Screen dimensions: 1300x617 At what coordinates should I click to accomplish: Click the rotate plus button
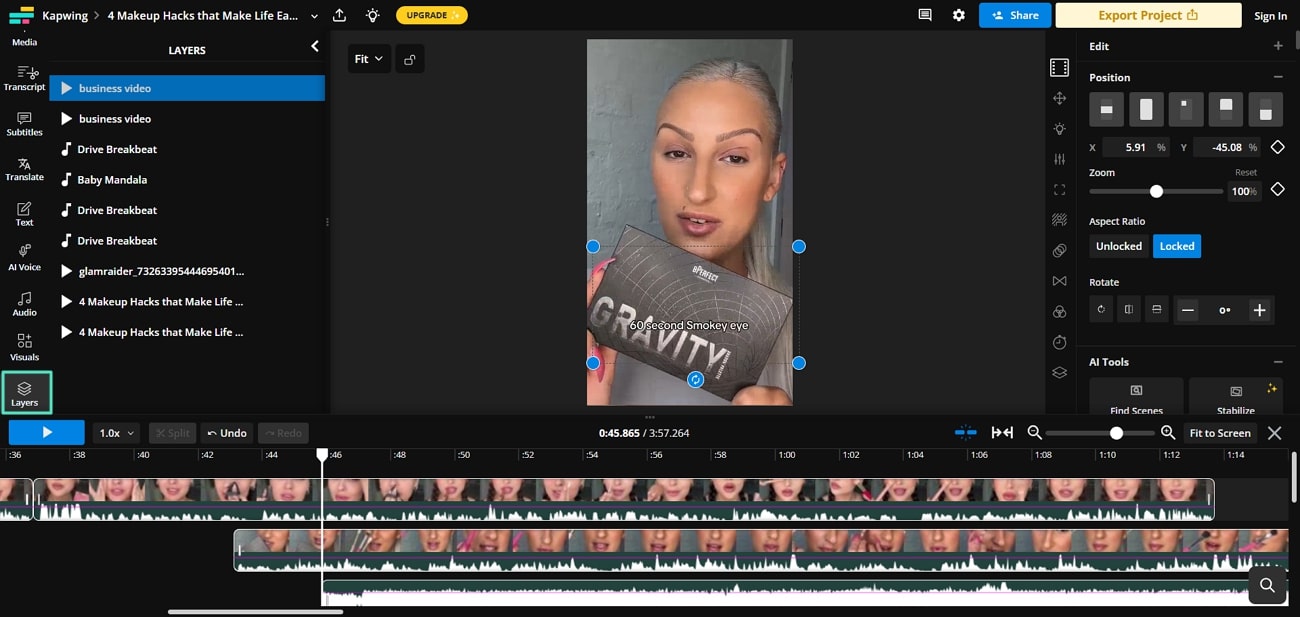(1259, 310)
